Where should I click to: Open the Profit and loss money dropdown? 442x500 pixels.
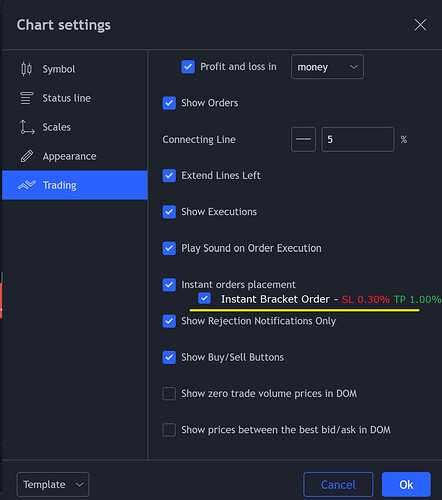click(x=327, y=67)
